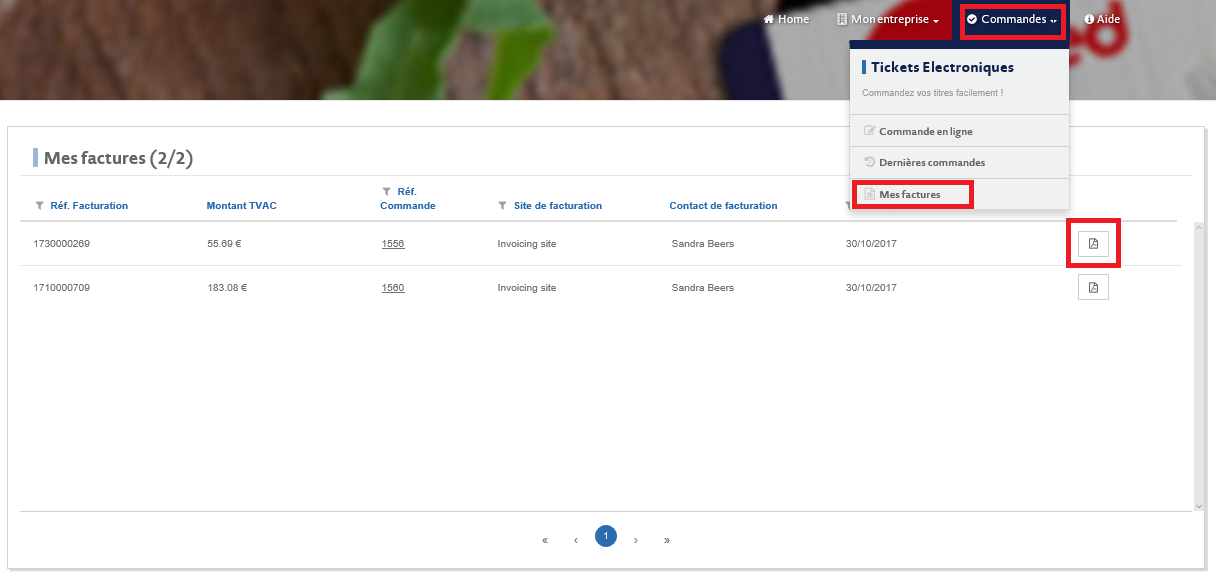
Task: Click filter icon beside Réf. Commande
Action: coord(386,191)
